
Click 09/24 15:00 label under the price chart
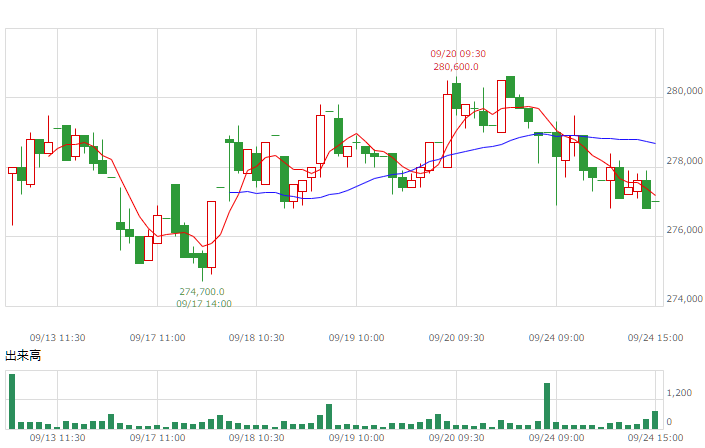[656, 338]
